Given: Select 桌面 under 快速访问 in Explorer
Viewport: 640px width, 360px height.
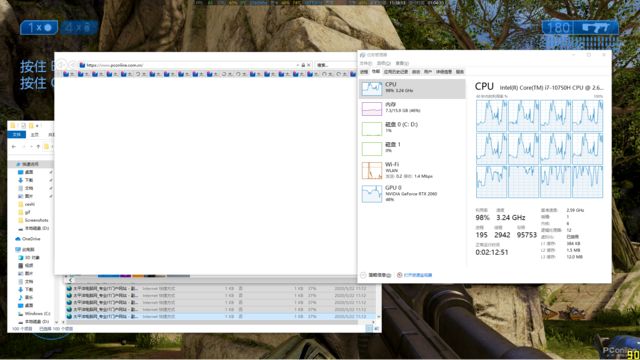Looking at the screenshot, I should coord(29,172).
